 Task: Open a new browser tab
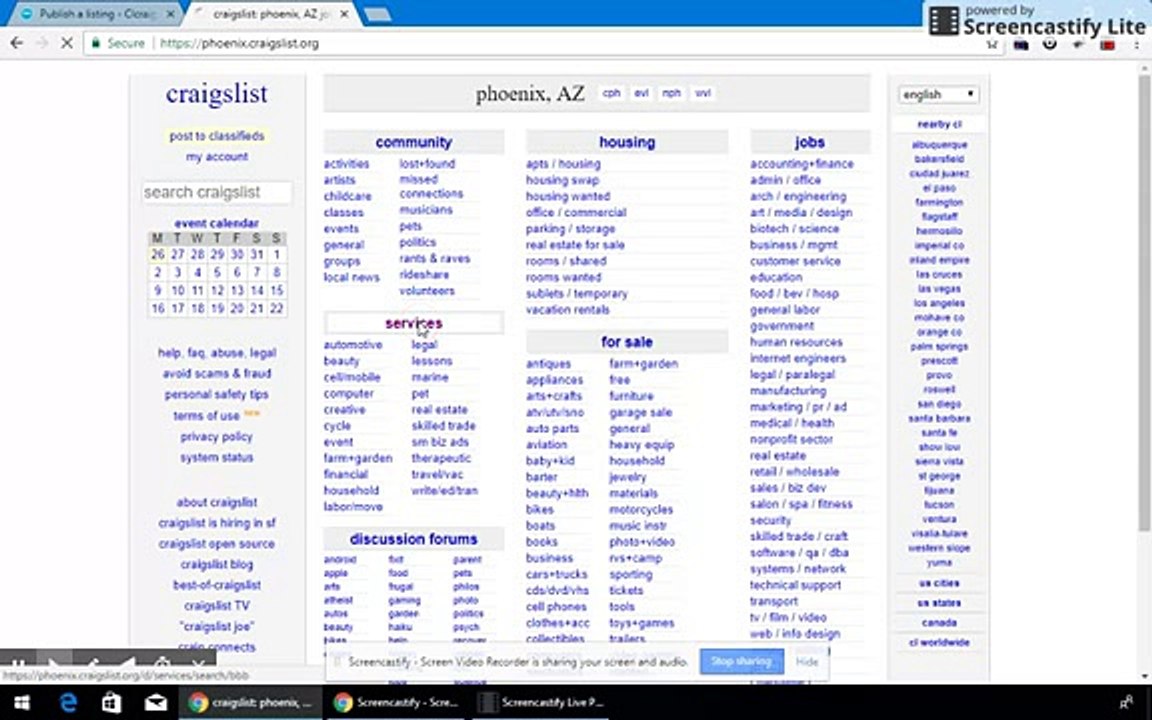[377, 14]
